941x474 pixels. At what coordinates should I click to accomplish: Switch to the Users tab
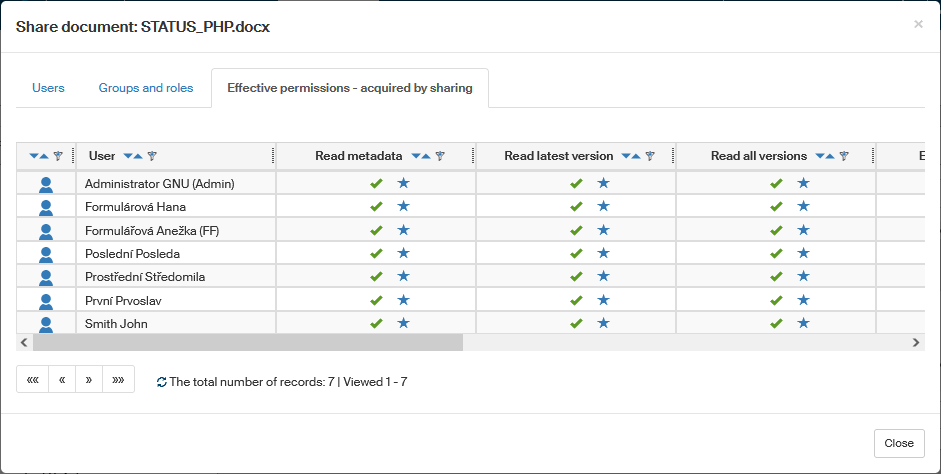[48, 88]
